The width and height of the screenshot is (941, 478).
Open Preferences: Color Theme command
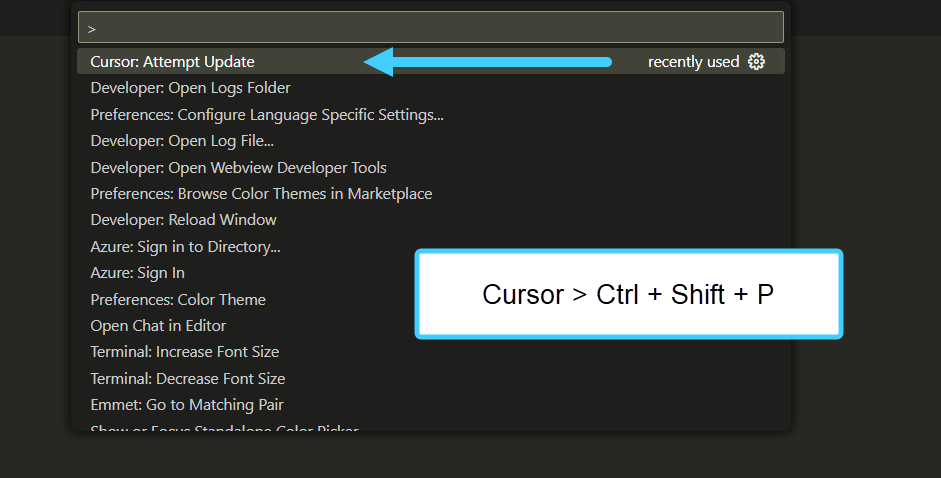click(x=430, y=299)
